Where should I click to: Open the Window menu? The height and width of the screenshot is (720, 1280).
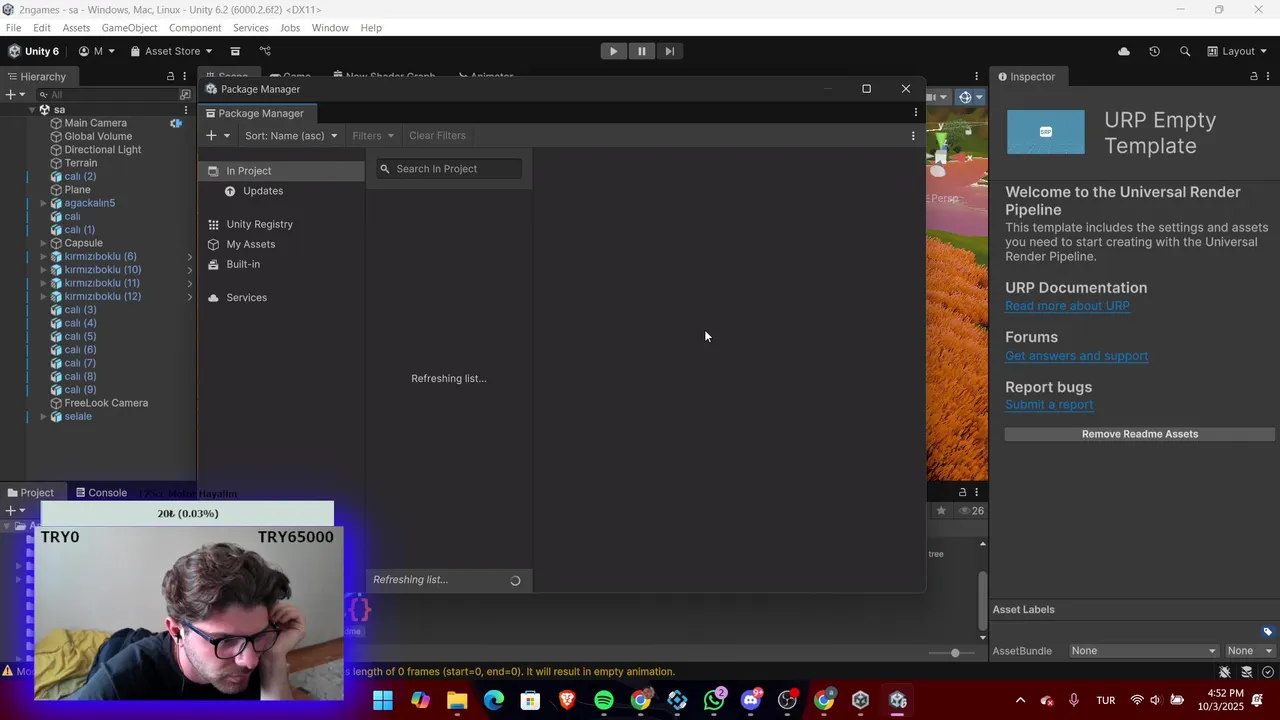(x=330, y=28)
